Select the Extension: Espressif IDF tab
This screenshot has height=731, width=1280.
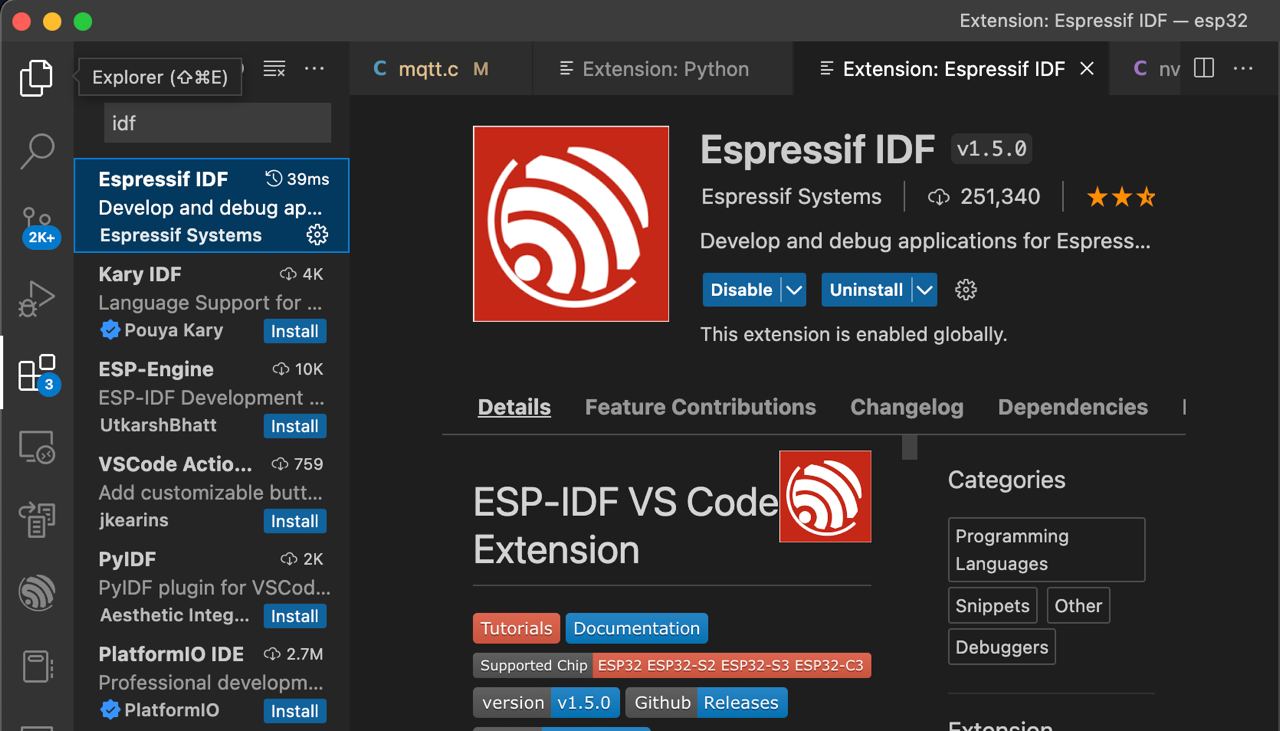click(953, 69)
